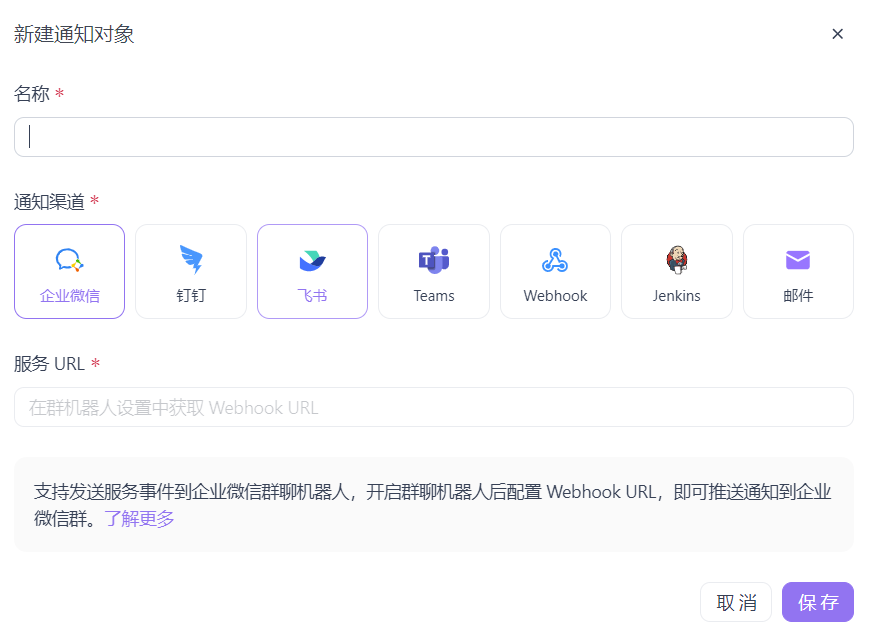This screenshot has width=876, height=636.
Task: Click the 取消 cancel button
Action: pyautogui.click(x=736, y=602)
